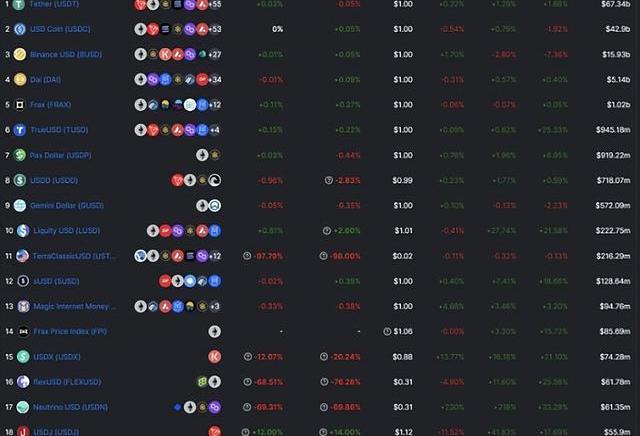The height and width of the screenshot is (436, 640).
Task: Click the Ethereum chain icon in Pax Dollar row
Action: [201, 155]
